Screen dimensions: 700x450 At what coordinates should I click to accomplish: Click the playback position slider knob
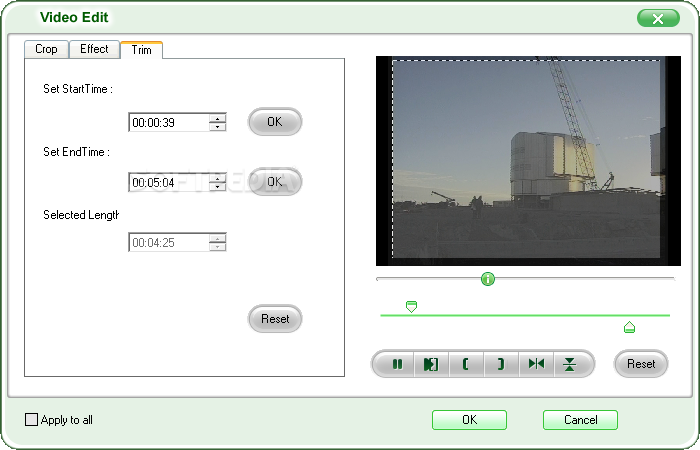coord(488,279)
